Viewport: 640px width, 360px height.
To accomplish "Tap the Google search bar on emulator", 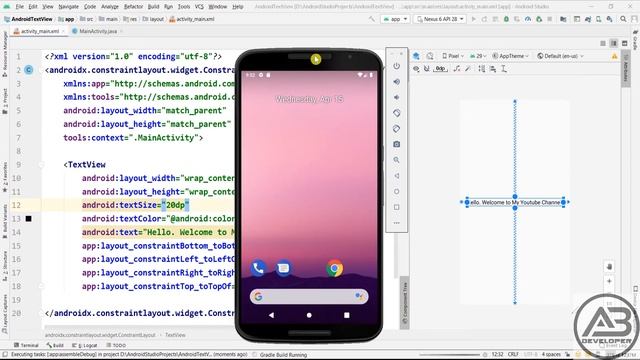I will (309, 297).
